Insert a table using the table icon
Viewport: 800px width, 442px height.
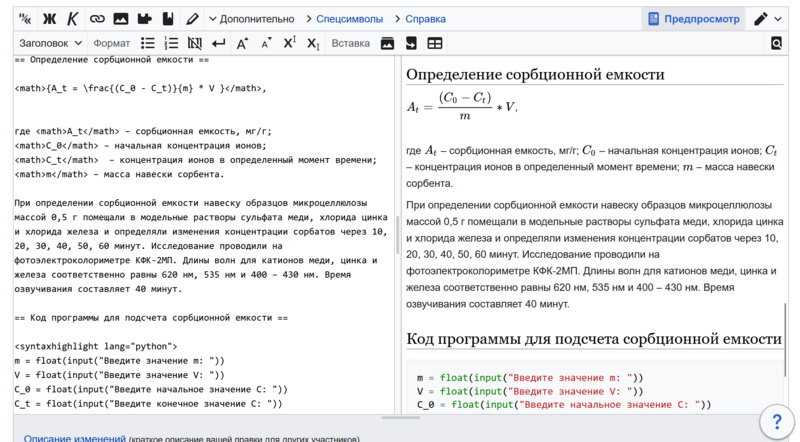pyautogui.click(x=435, y=43)
